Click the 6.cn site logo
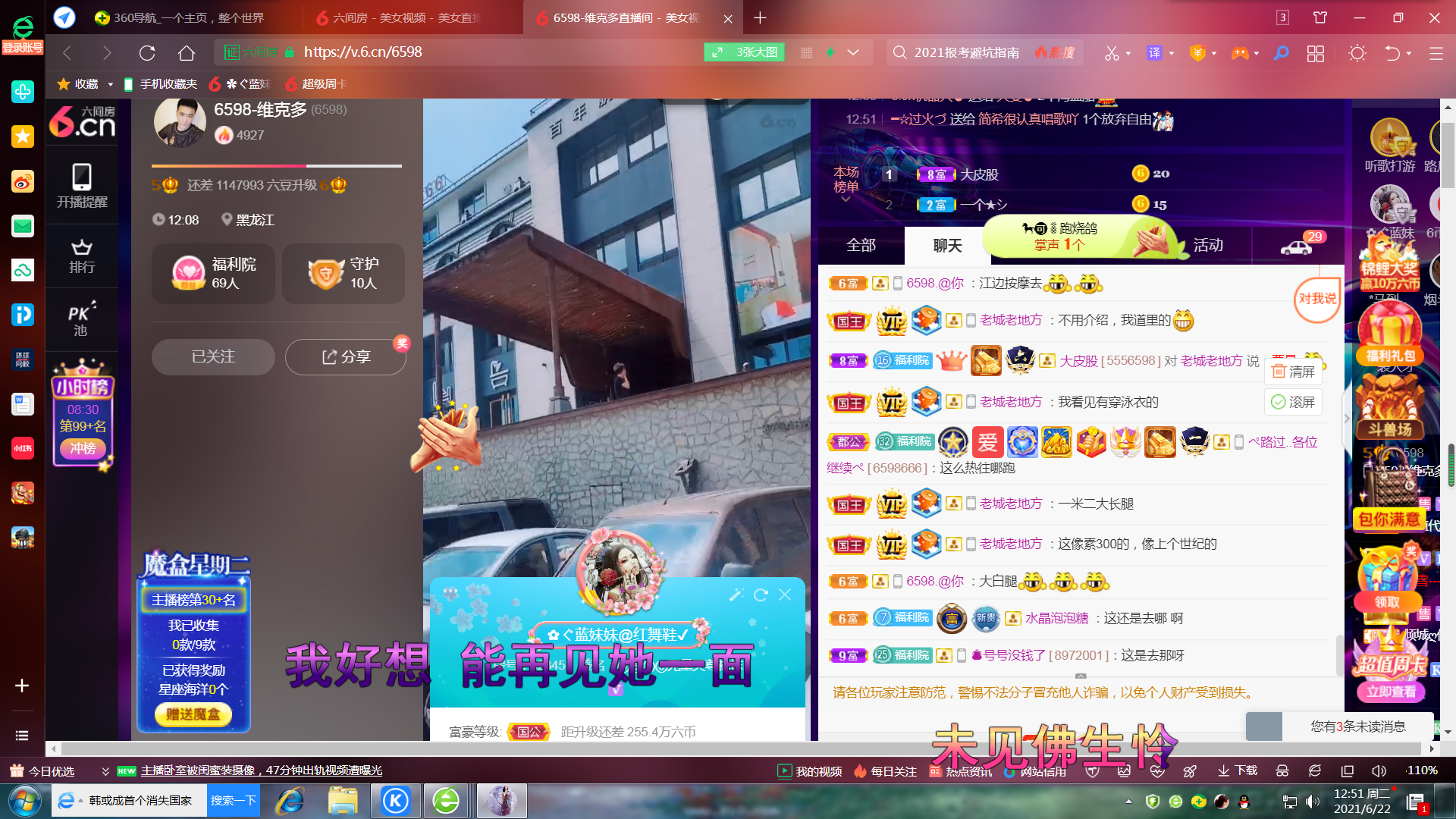The height and width of the screenshot is (819, 1456). [82, 121]
